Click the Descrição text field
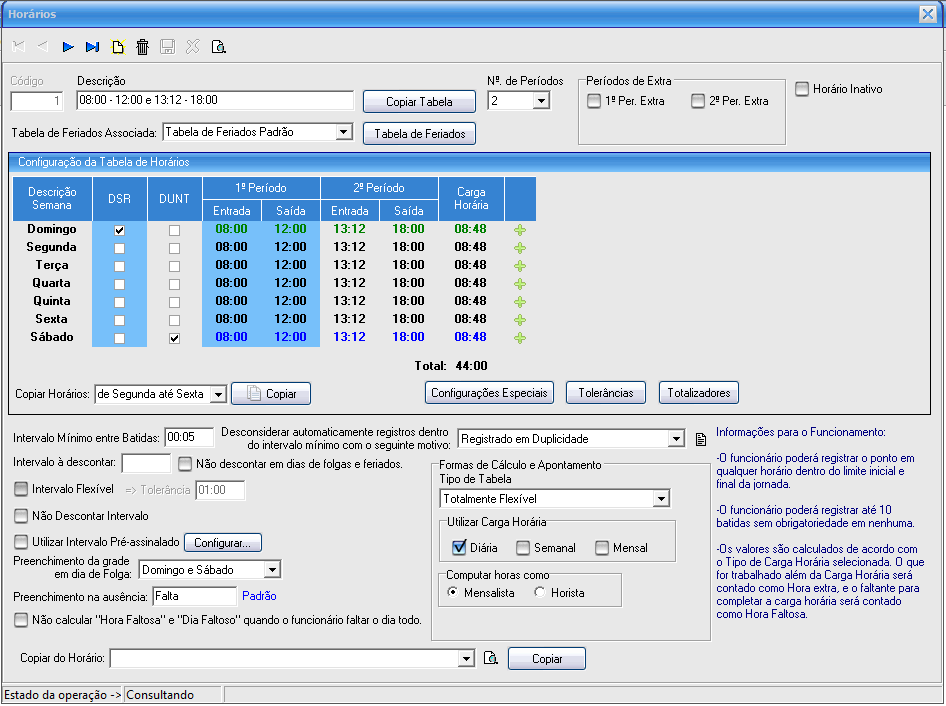946x706 pixels. point(215,101)
